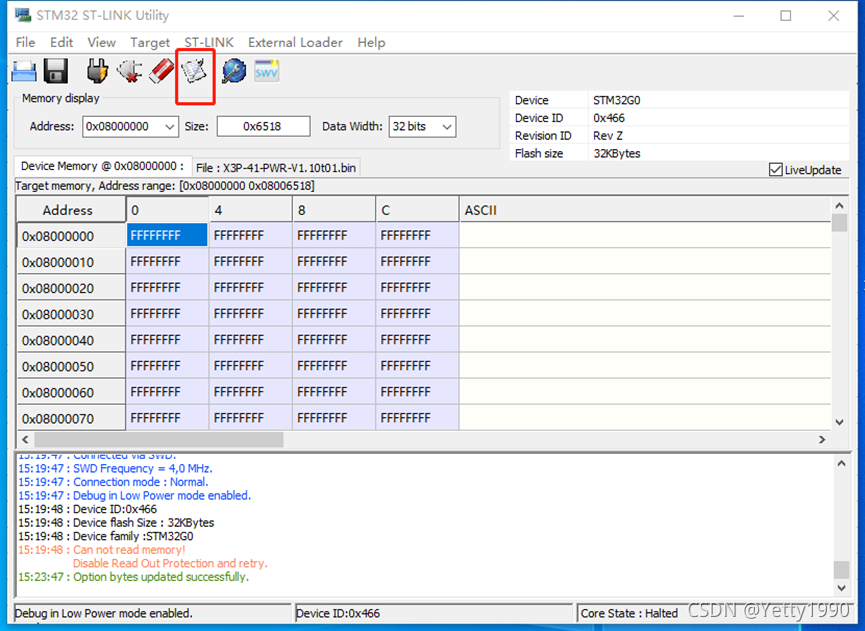The height and width of the screenshot is (631, 865).
Task: Click the log panel scrollbar up arrow
Action: point(841,463)
